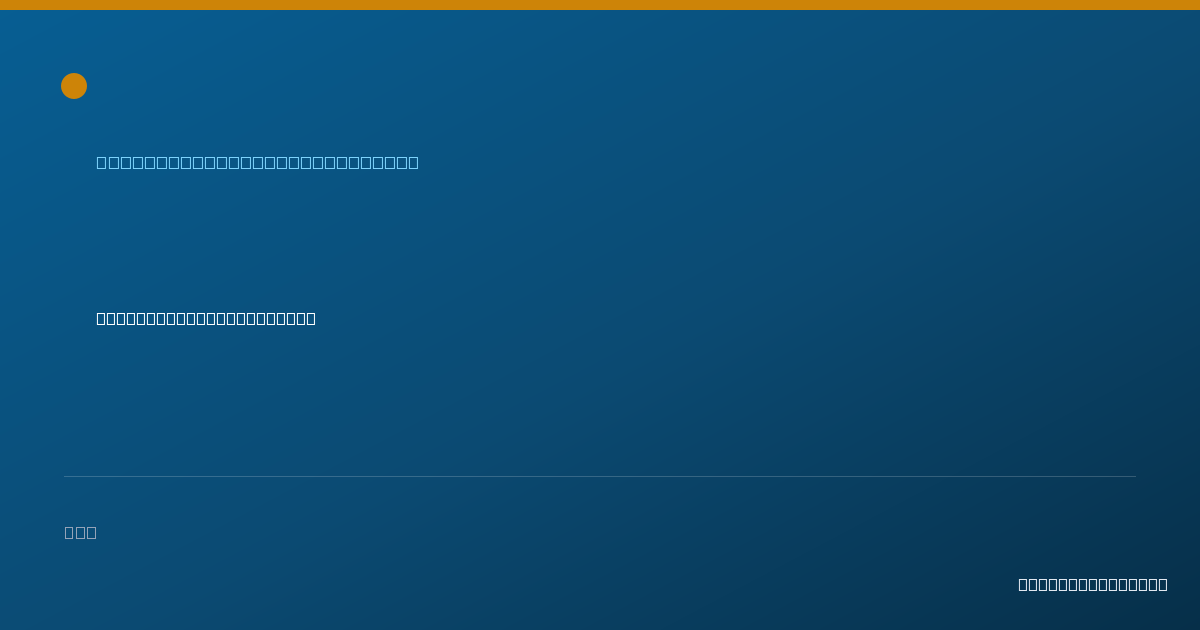This screenshot has width=1200, height=630.
Task: Click the thin horizontal divider line
Action: coord(600,476)
